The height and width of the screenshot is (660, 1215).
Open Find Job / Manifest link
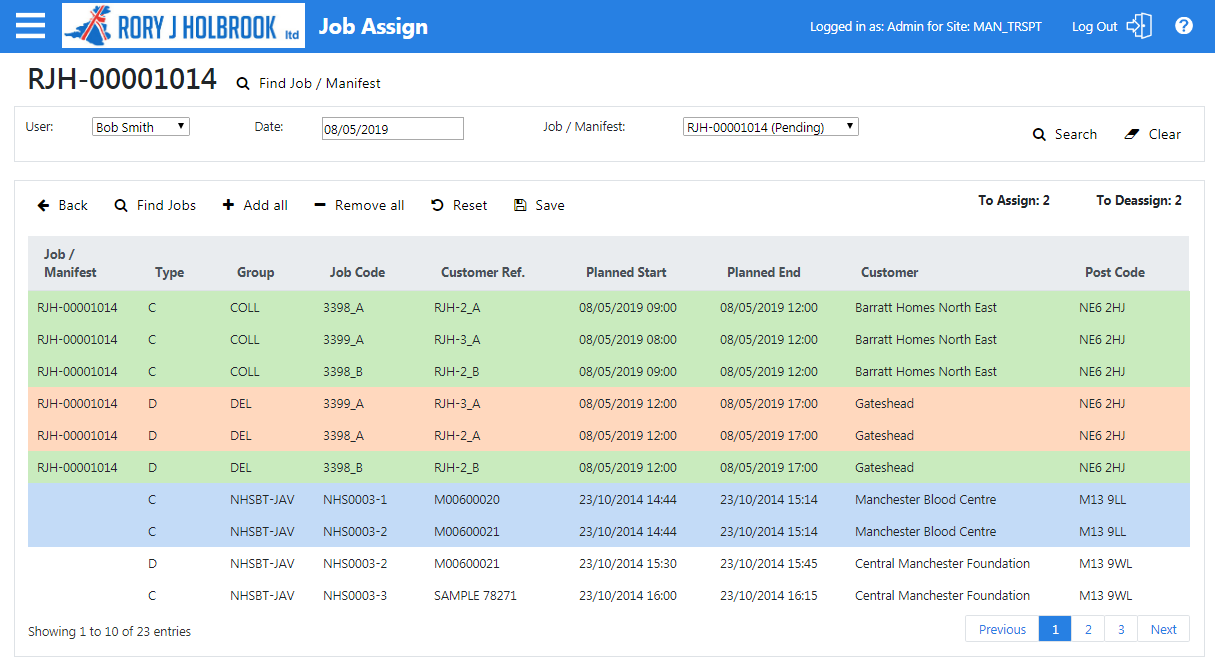tap(308, 84)
